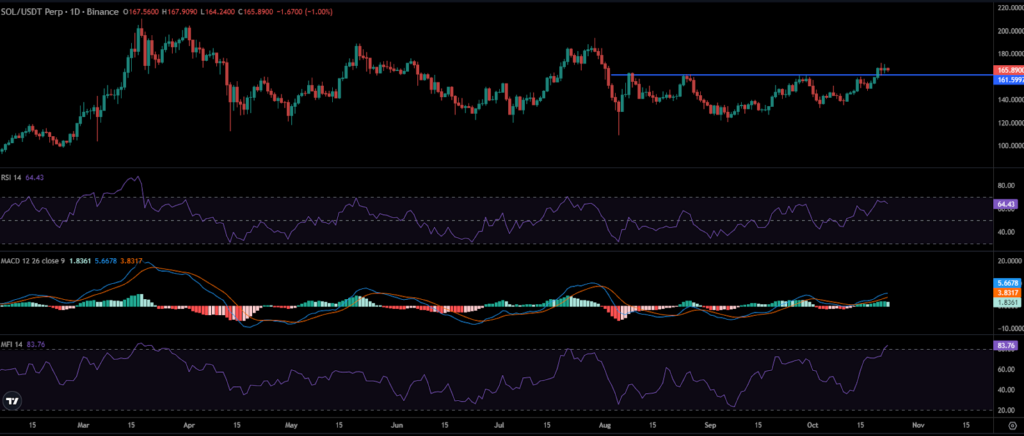Click the change value −1.6700 (−1.00%)
Screen dimensions: 1024x436
tap(306, 12)
